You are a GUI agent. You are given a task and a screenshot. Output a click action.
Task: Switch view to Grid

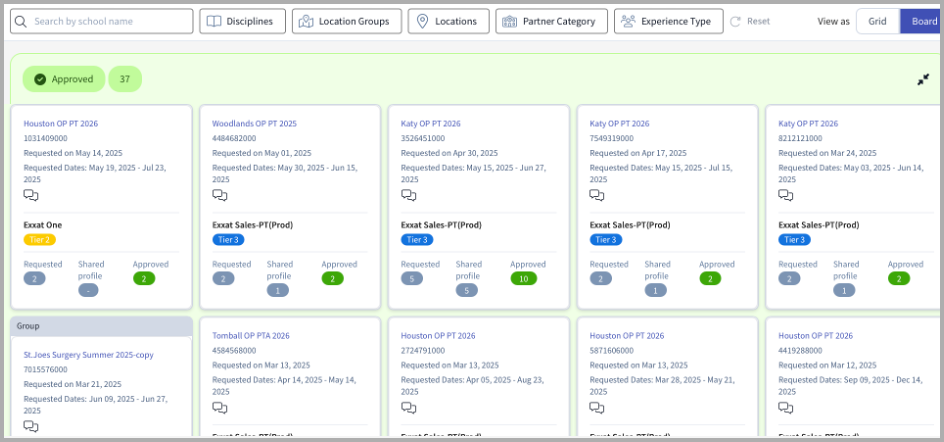(878, 22)
